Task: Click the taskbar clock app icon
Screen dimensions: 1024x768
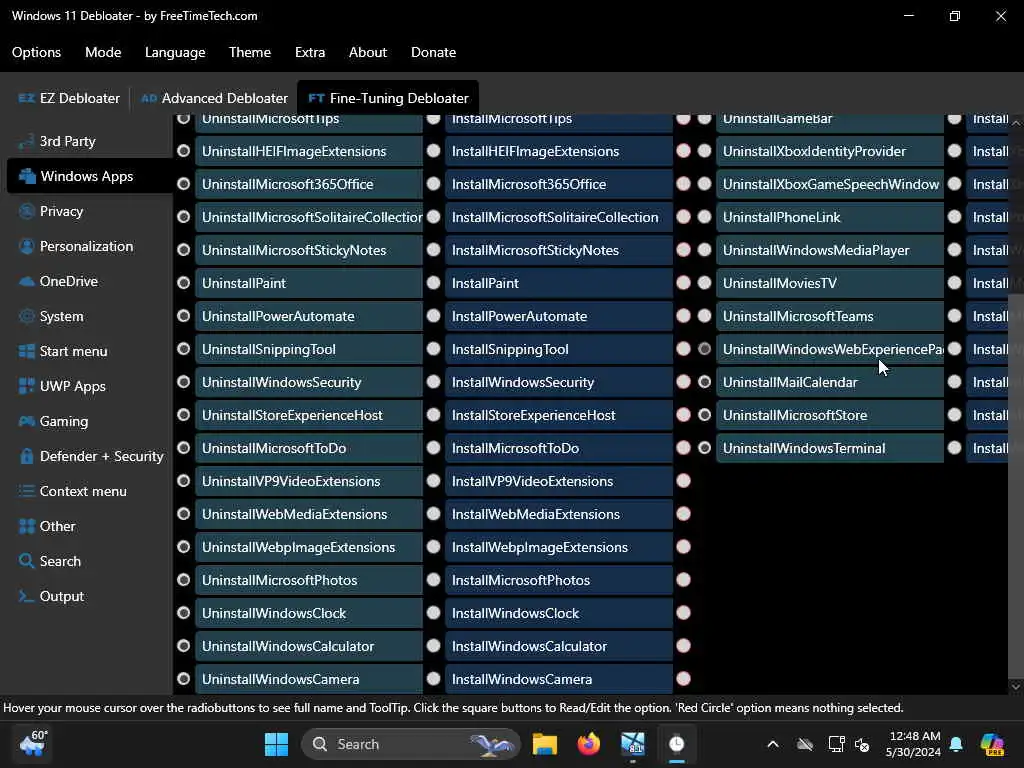Action: (x=677, y=744)
